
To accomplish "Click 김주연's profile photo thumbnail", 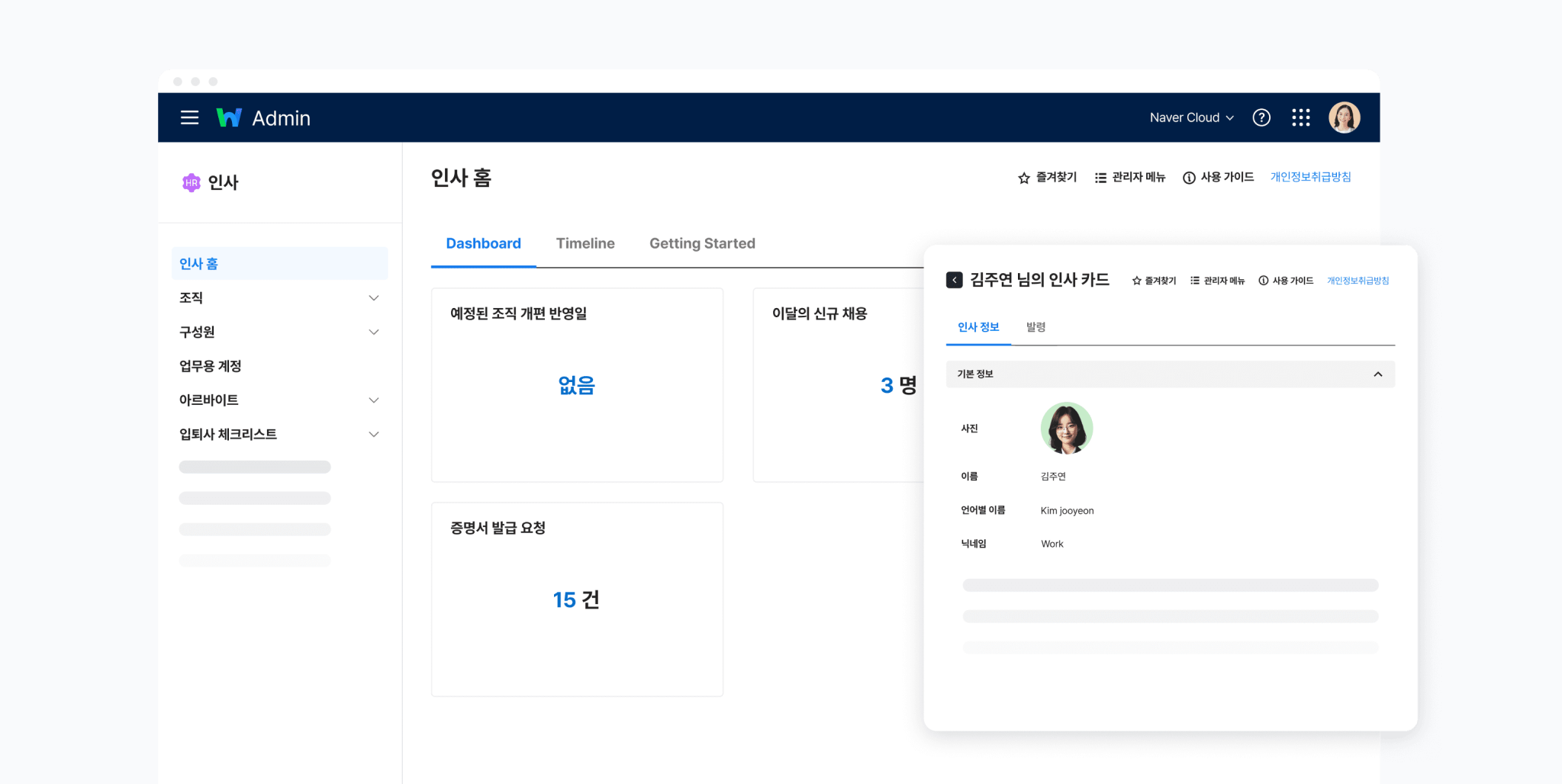I will (x=1066, y=428).
